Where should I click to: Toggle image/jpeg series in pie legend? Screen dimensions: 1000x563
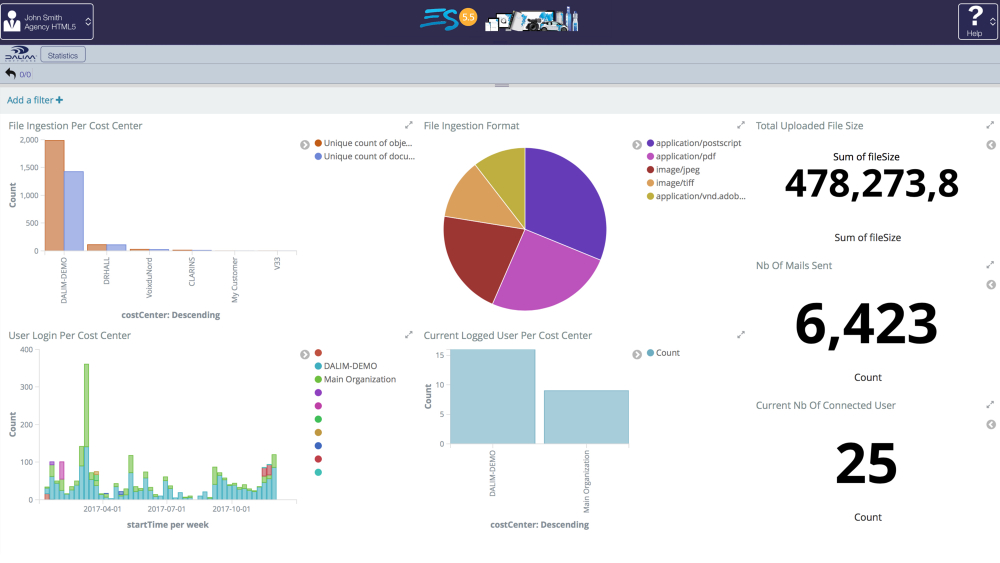[x=677, y=170]
